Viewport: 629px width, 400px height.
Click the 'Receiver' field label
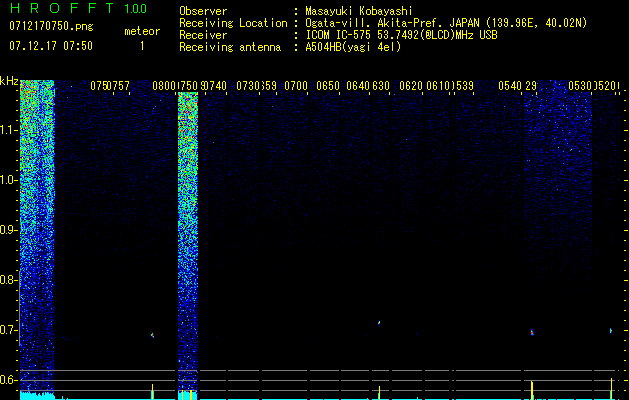pyautogui.click(x=203, y=35)
